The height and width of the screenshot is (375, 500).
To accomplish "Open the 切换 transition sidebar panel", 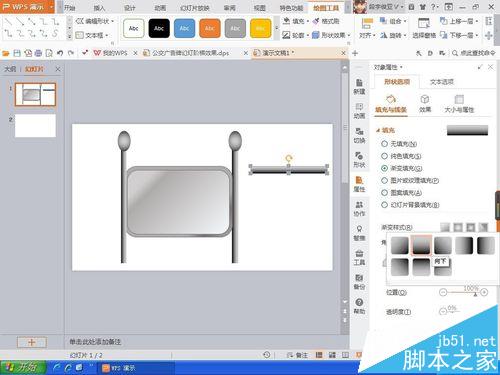I will click(x=359, y=135).
